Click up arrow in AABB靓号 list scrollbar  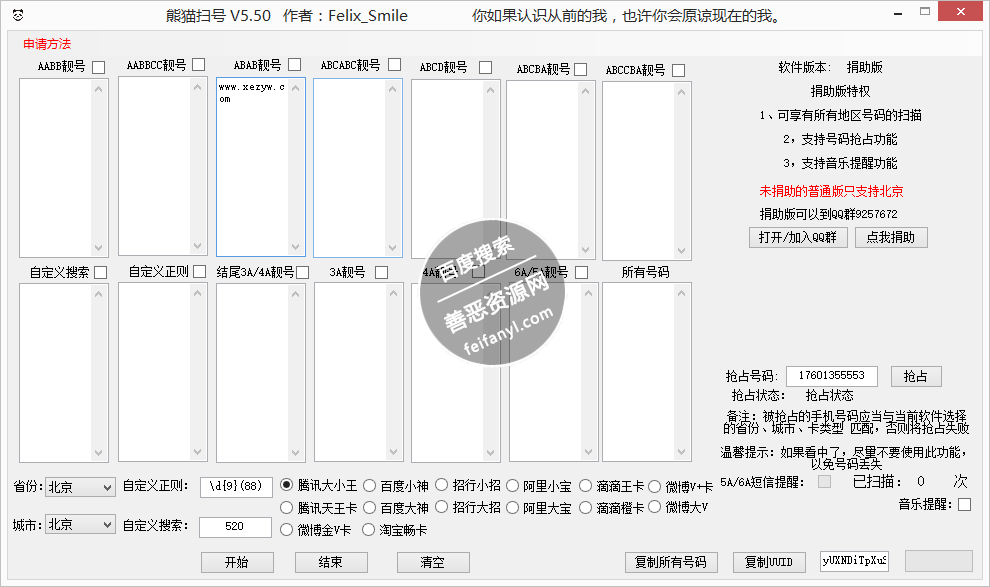99,89
